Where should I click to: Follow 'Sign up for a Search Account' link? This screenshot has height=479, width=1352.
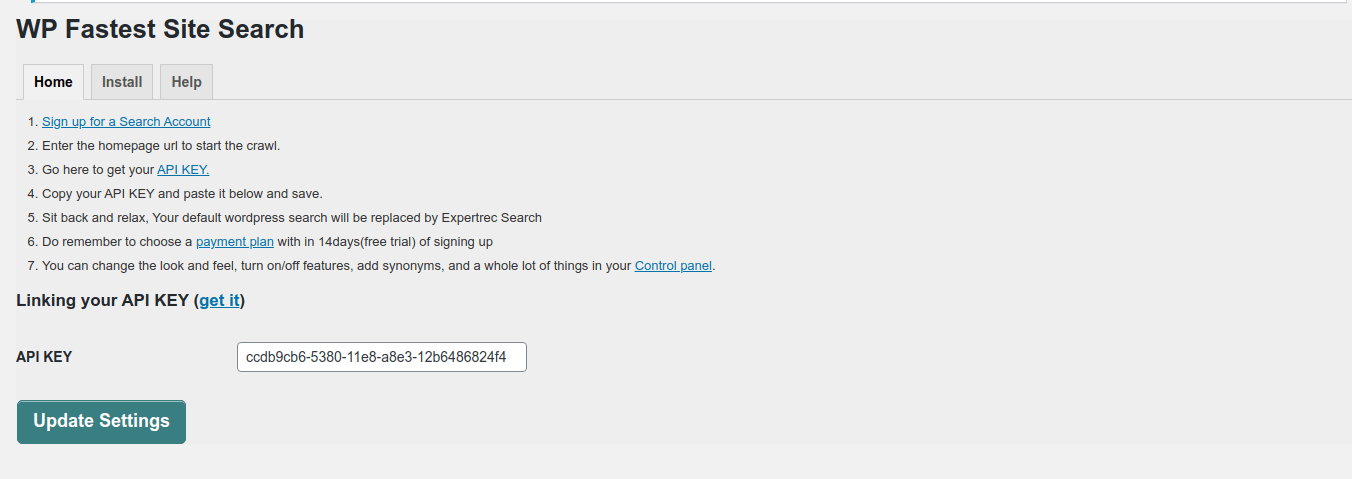click(126, 122)
